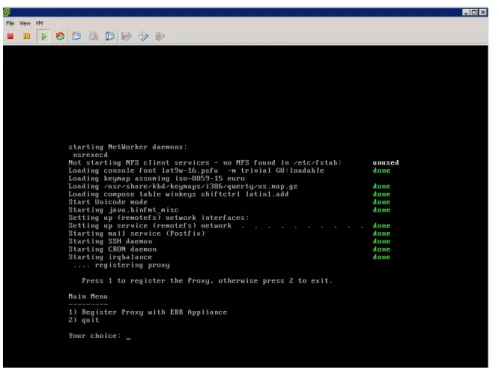Image resolution: width=499 pixels, height=368 pixels.
Task: Click the white 'unused' status text
Action: [x=386, y=163]
